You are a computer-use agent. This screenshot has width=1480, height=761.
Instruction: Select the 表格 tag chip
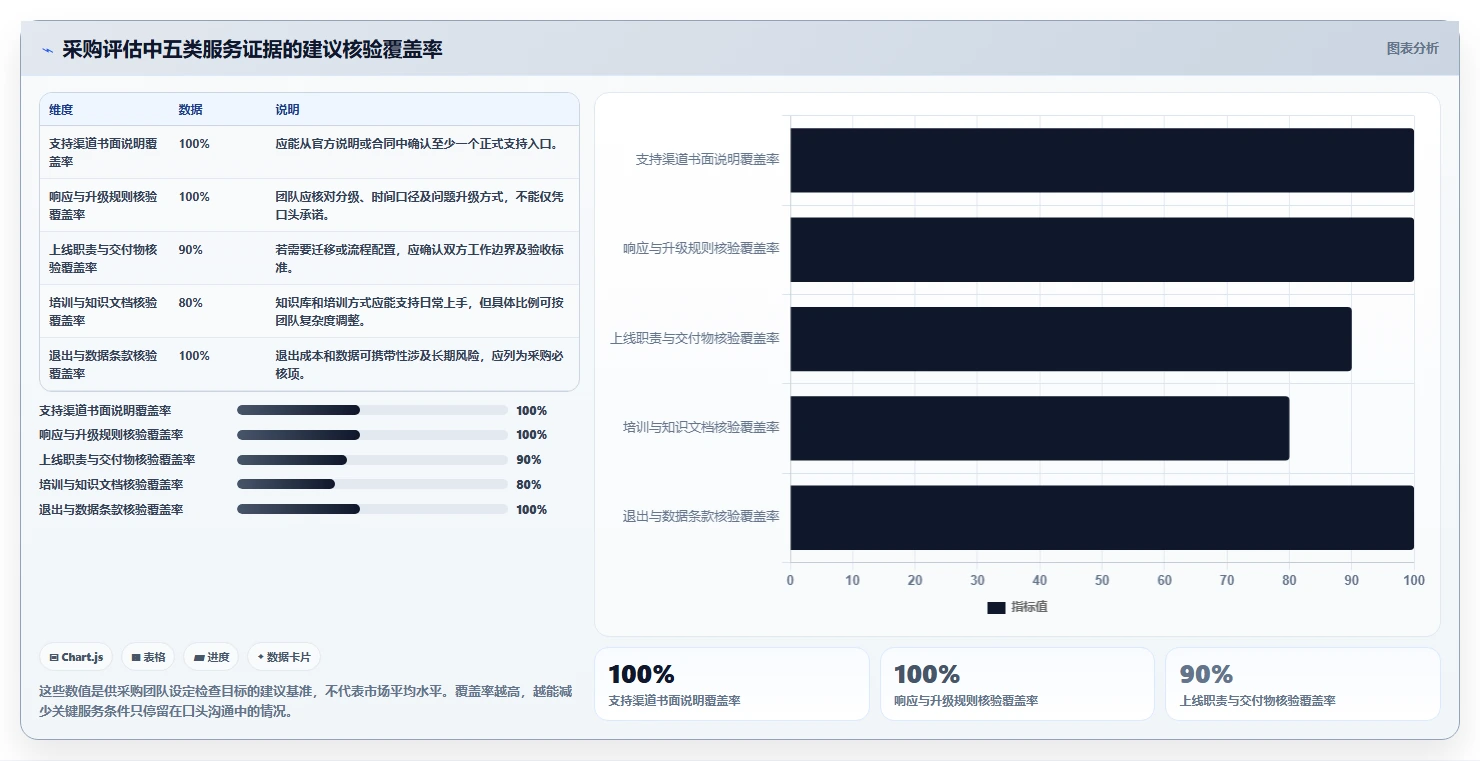148,657
